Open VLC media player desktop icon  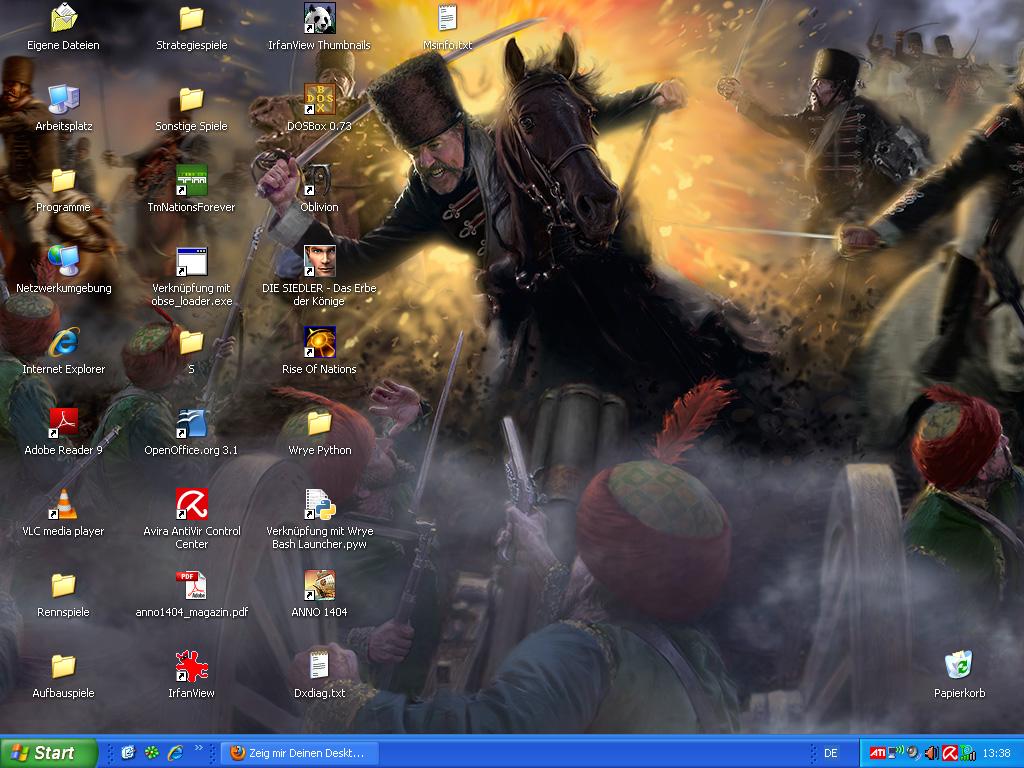coord(64,504)
